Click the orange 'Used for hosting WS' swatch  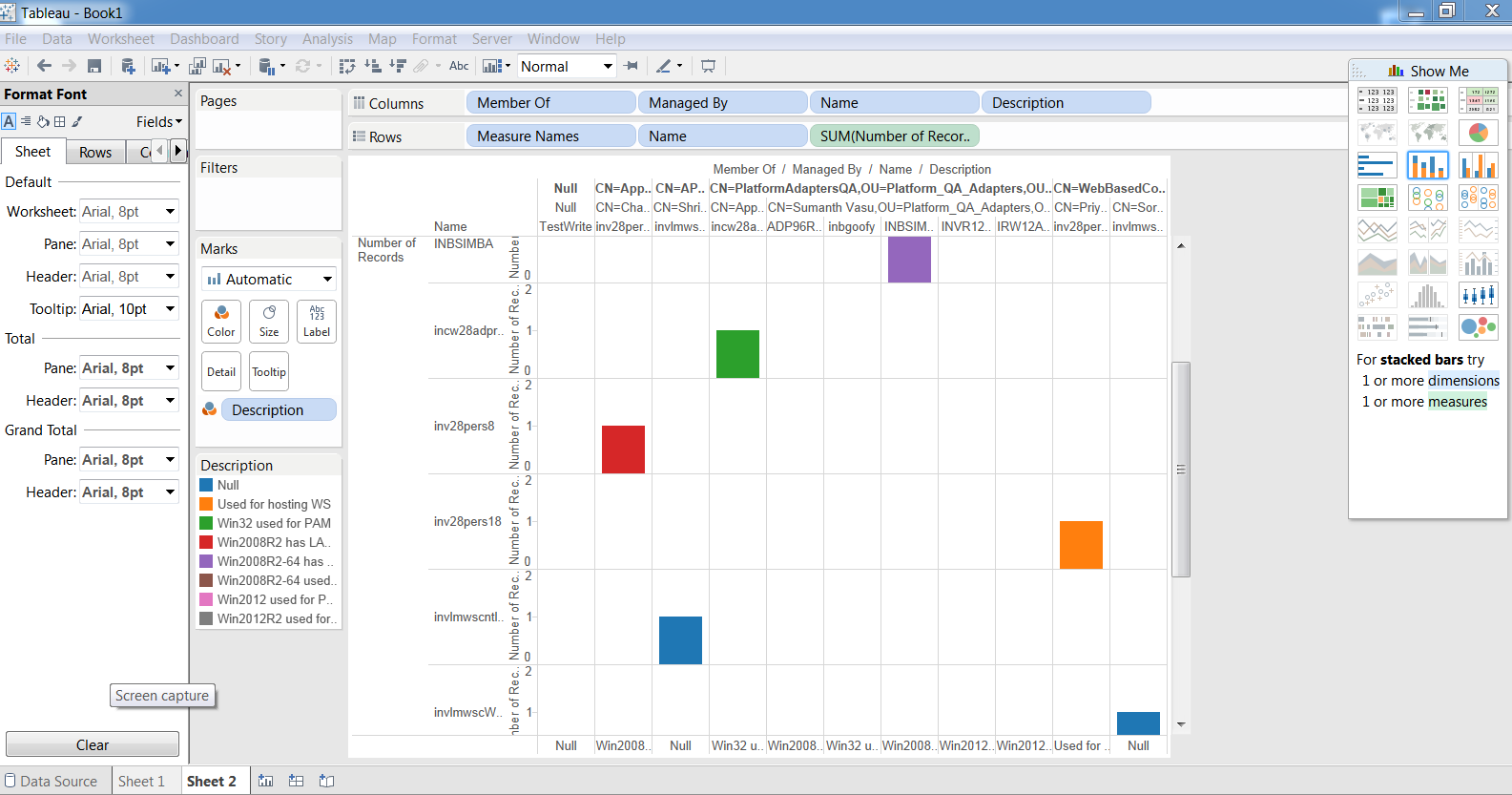(206, 504)
